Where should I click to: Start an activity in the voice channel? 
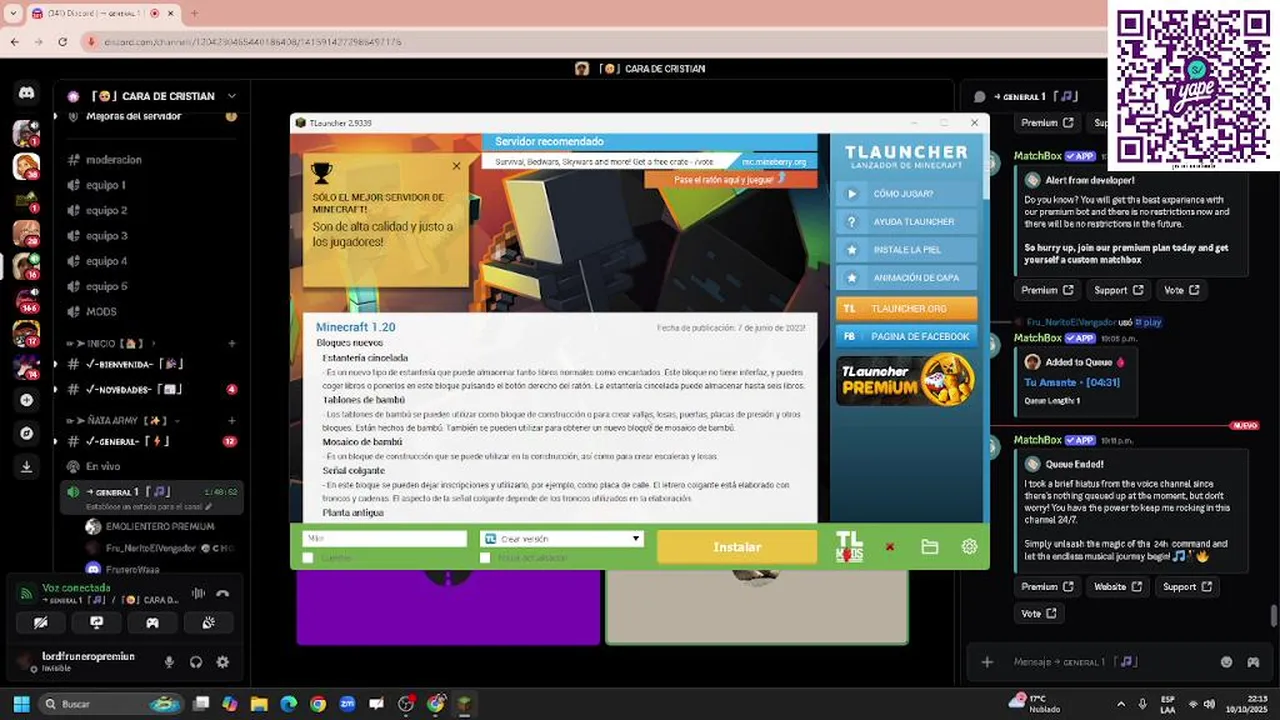(x=152, y=622)
